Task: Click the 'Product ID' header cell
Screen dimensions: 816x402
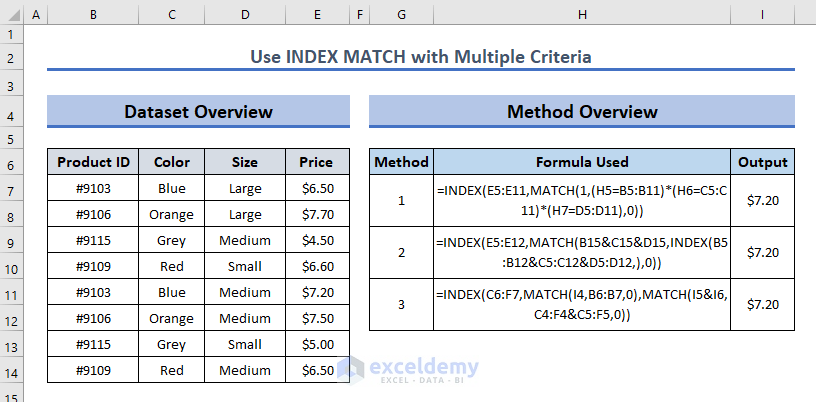Action: click(x=93, y=162)
